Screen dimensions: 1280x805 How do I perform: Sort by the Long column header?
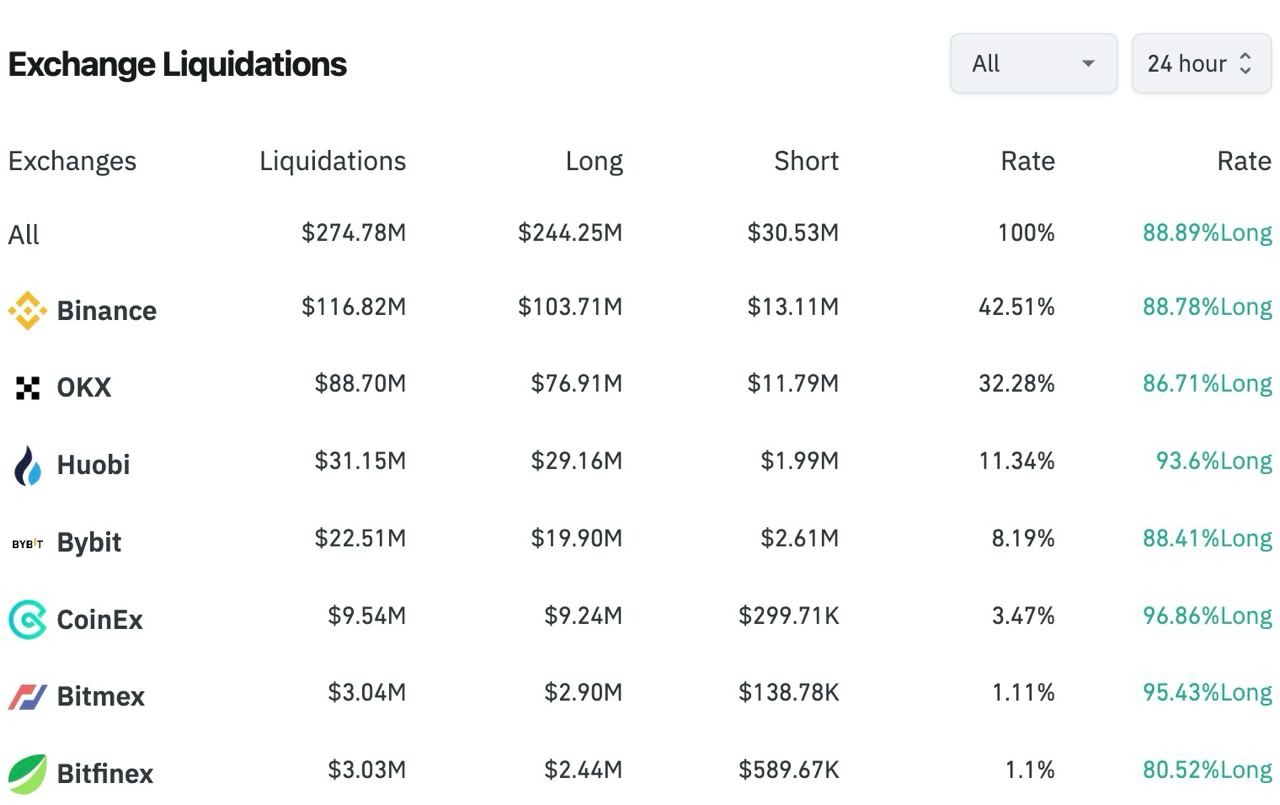(594, 161)
